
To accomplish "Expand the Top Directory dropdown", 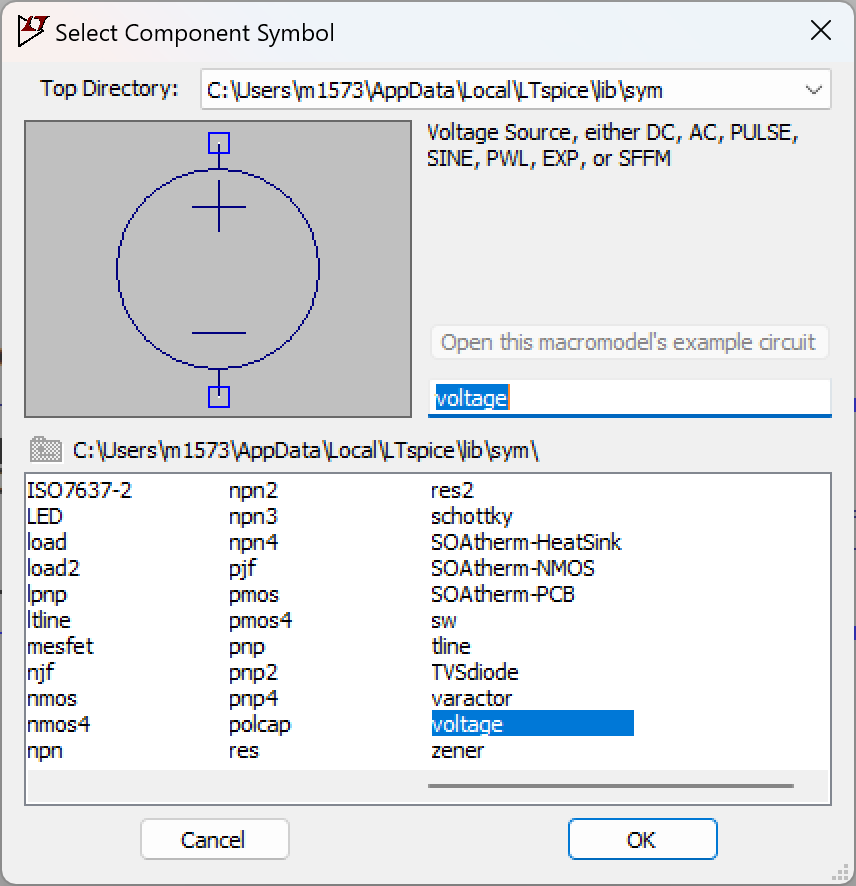I will pyautogui.click(x=812, y=90).
